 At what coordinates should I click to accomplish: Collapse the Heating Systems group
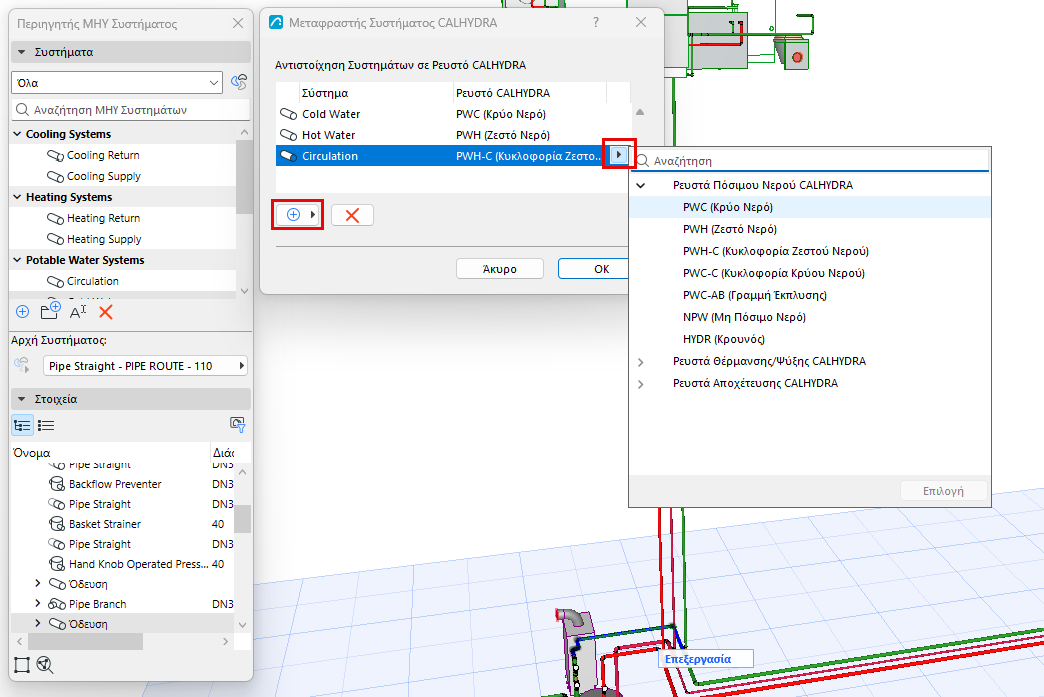(x=17, y=197)
